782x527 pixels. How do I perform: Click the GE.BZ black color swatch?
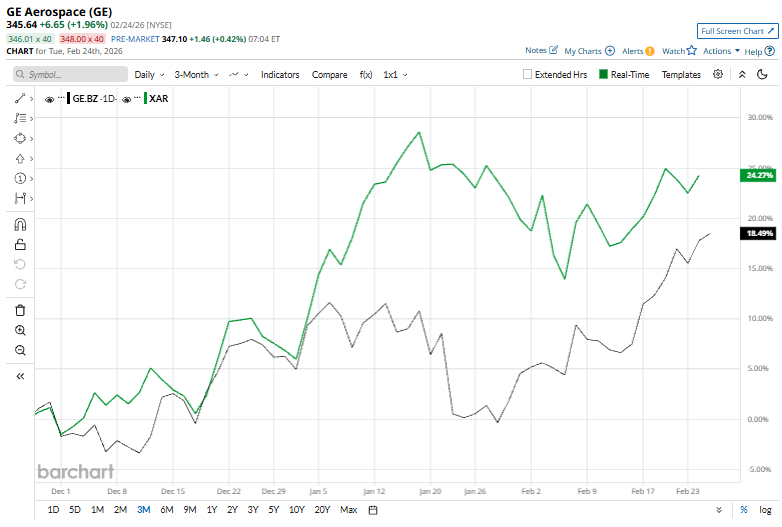click(68, 98)
